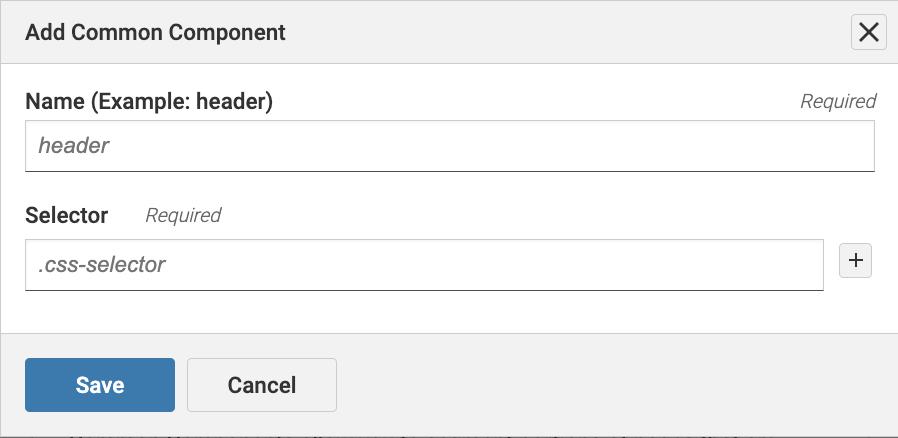Screen dimensions: 898x438
Task: Click the plus icon beside the Selector field
Action: [855, 261]
